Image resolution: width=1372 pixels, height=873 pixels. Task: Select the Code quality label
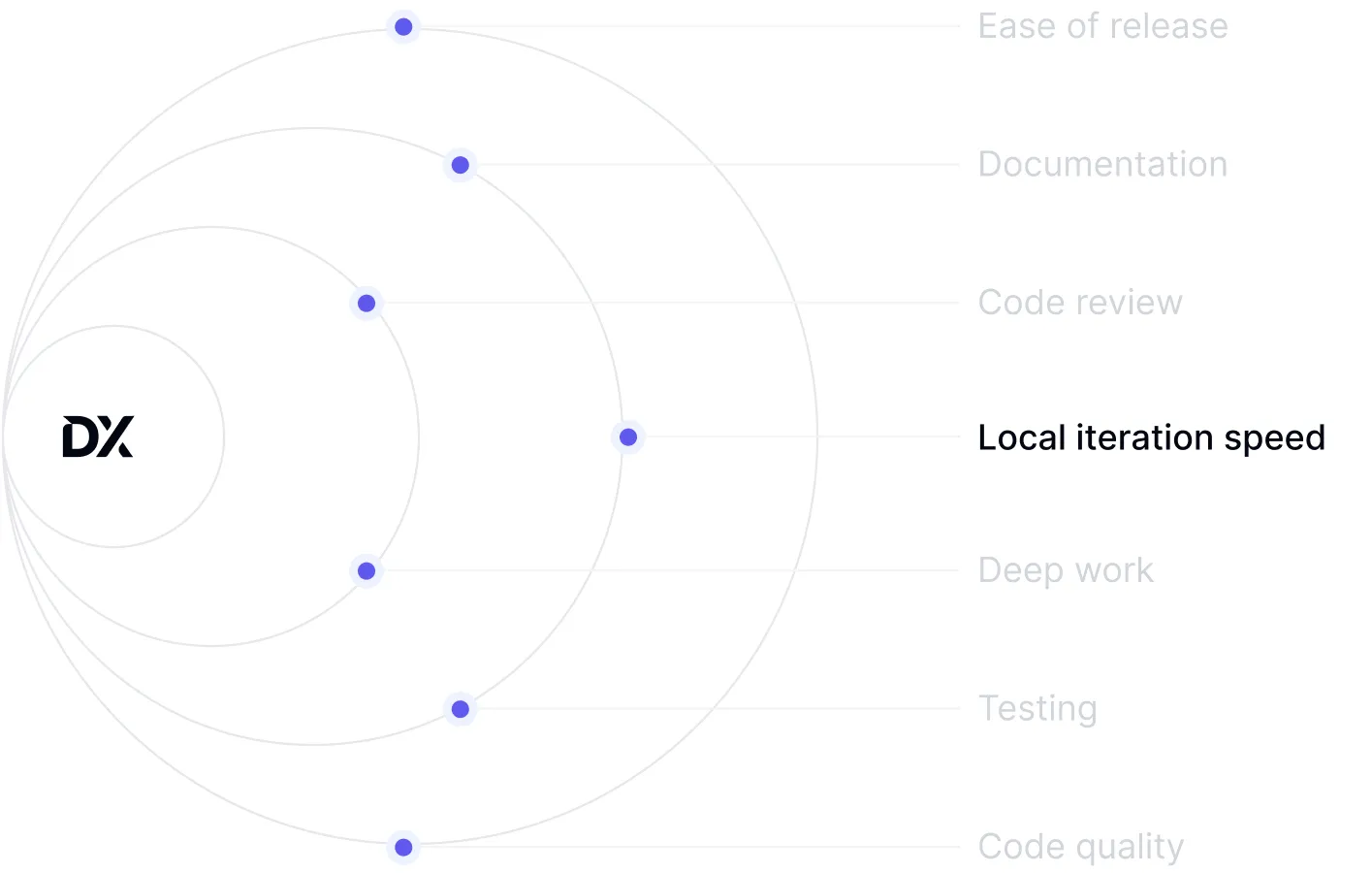tap(1081, 847)
